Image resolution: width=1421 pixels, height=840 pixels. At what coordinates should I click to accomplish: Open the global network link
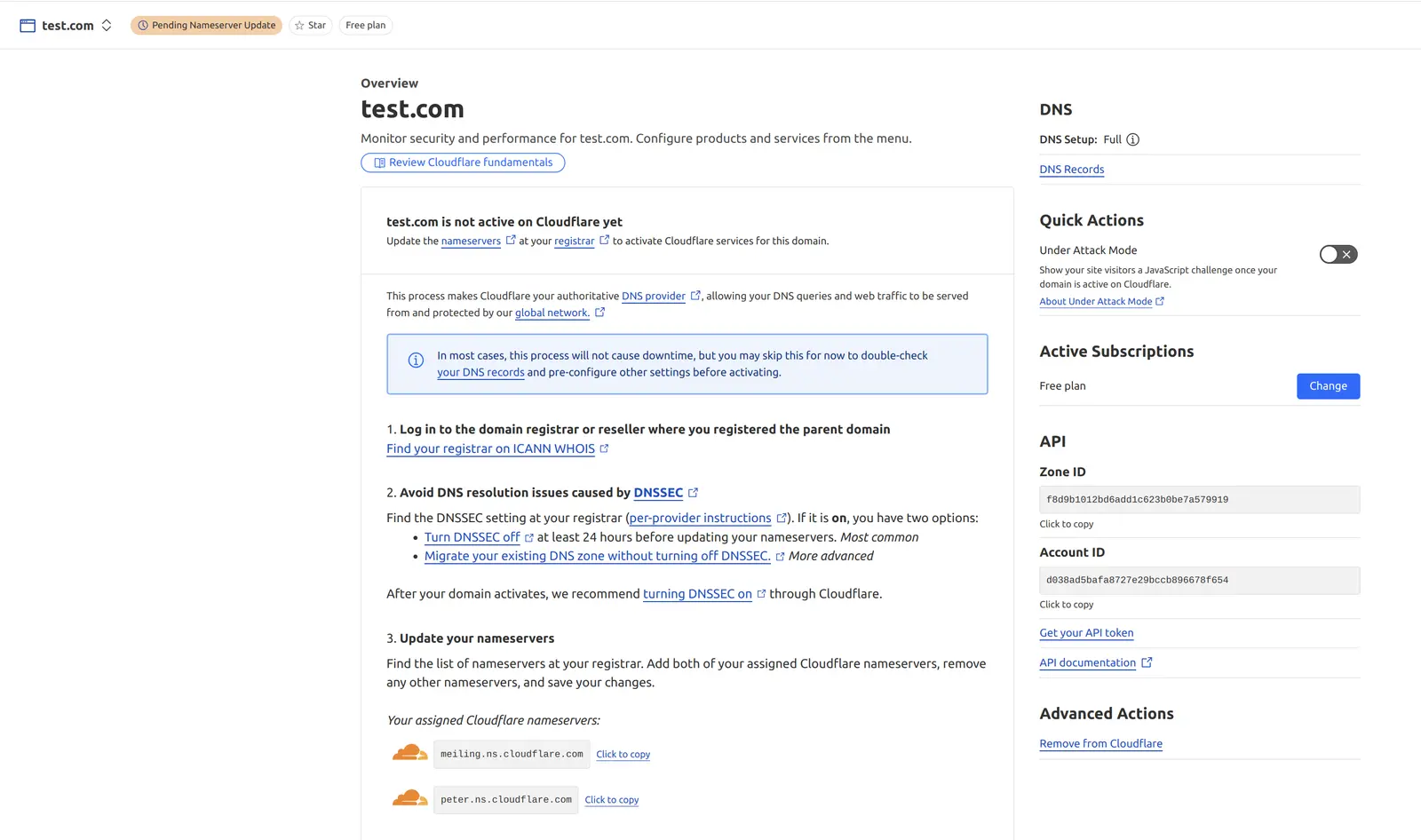[552, 313]
